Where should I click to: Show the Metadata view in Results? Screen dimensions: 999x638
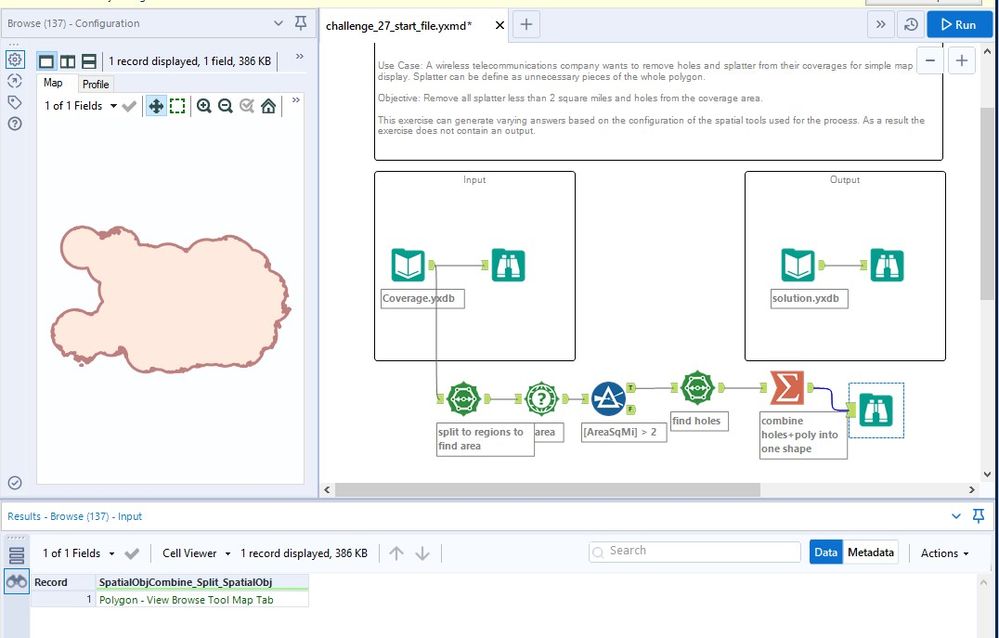point(870,553)
